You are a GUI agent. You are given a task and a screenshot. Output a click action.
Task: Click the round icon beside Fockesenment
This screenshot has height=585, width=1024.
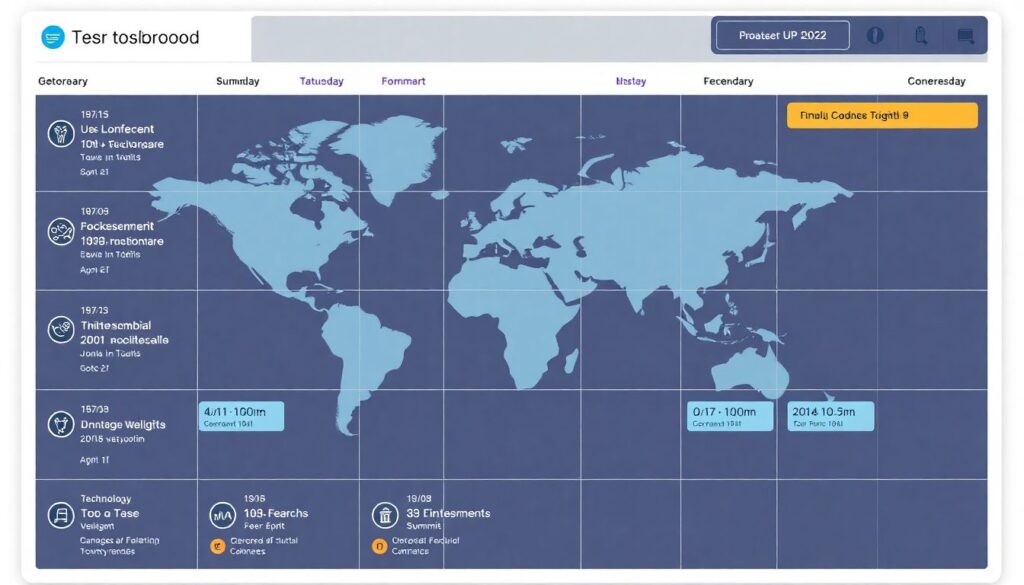(60, 232)
